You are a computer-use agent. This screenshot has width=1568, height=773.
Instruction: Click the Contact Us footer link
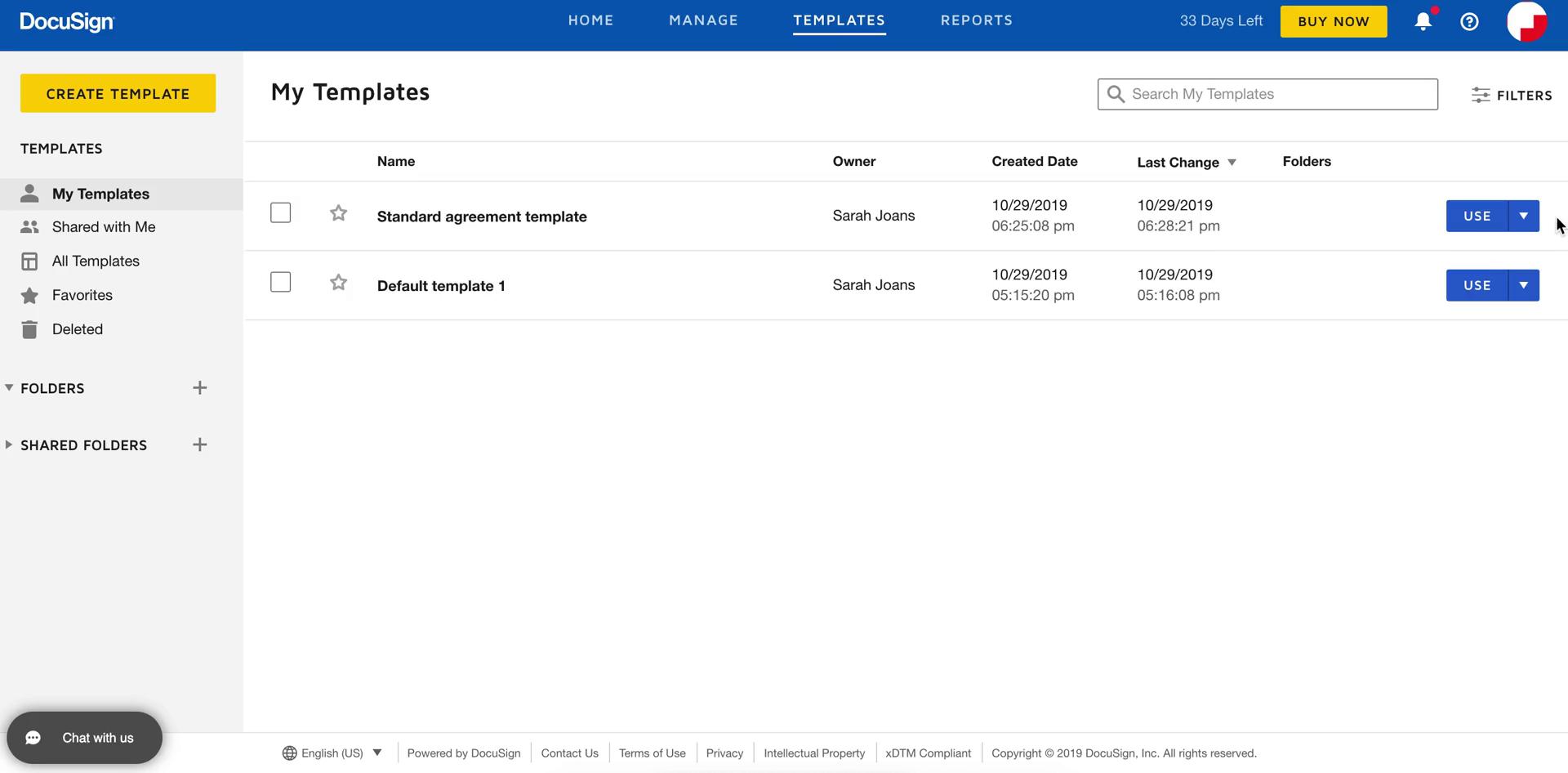tap(569, 753)
